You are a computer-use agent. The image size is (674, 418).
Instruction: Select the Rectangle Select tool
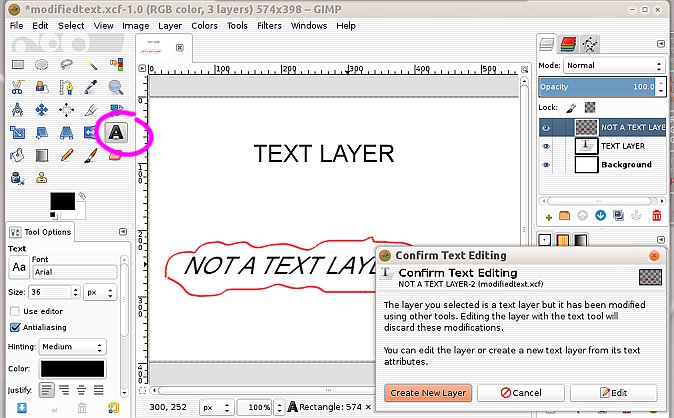pos(18,65)
